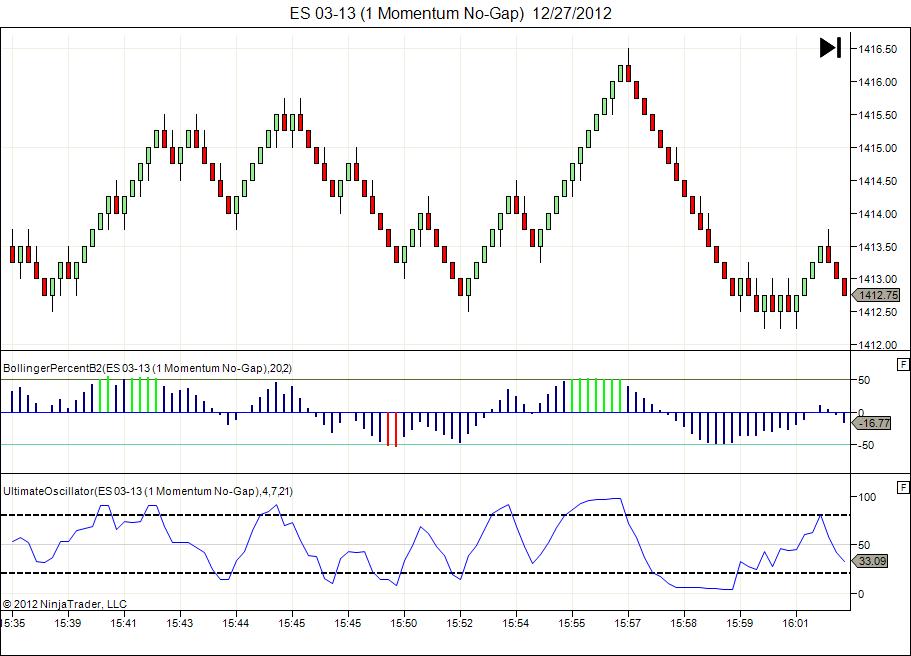Click the 1415.00 price axis label

click(x=877, y=148)
